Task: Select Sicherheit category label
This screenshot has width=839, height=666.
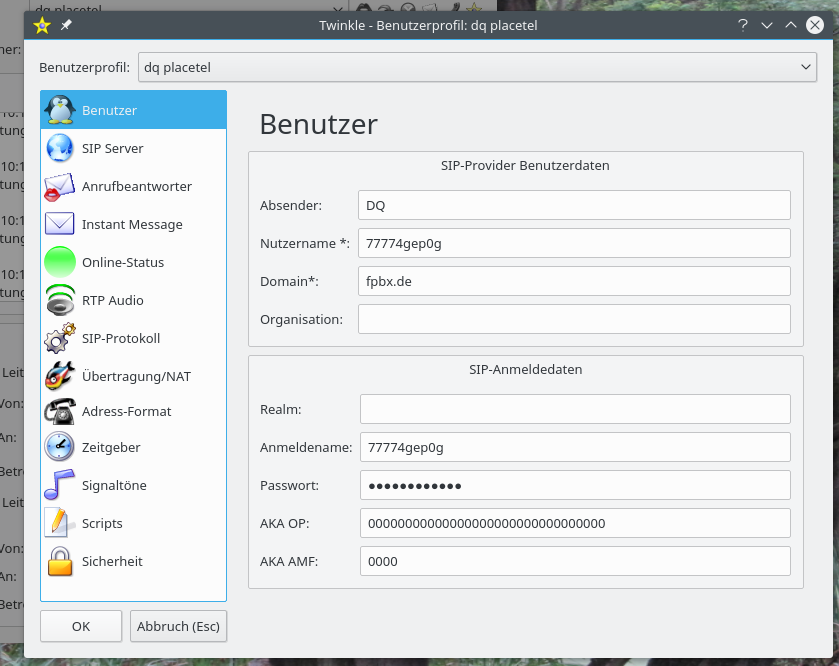Action: click(112, 562)
